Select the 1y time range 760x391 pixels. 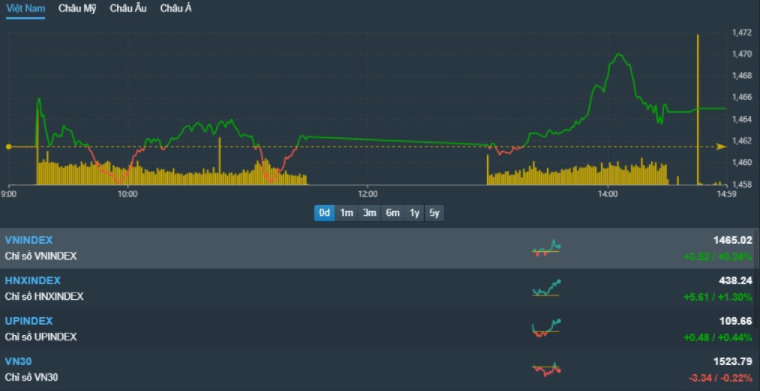coord(414,213)
